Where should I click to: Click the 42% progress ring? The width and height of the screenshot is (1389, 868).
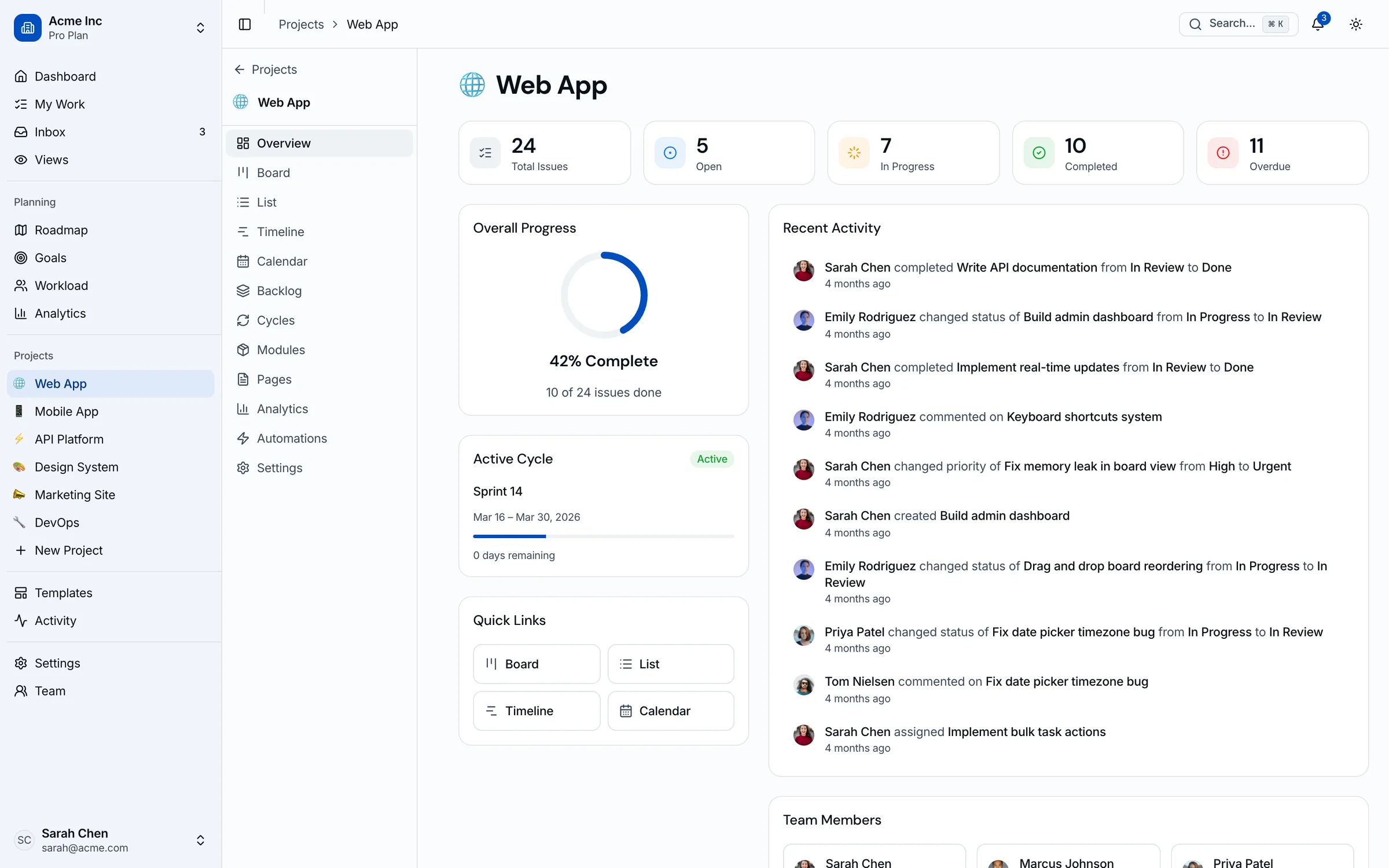tap(604, 295)
